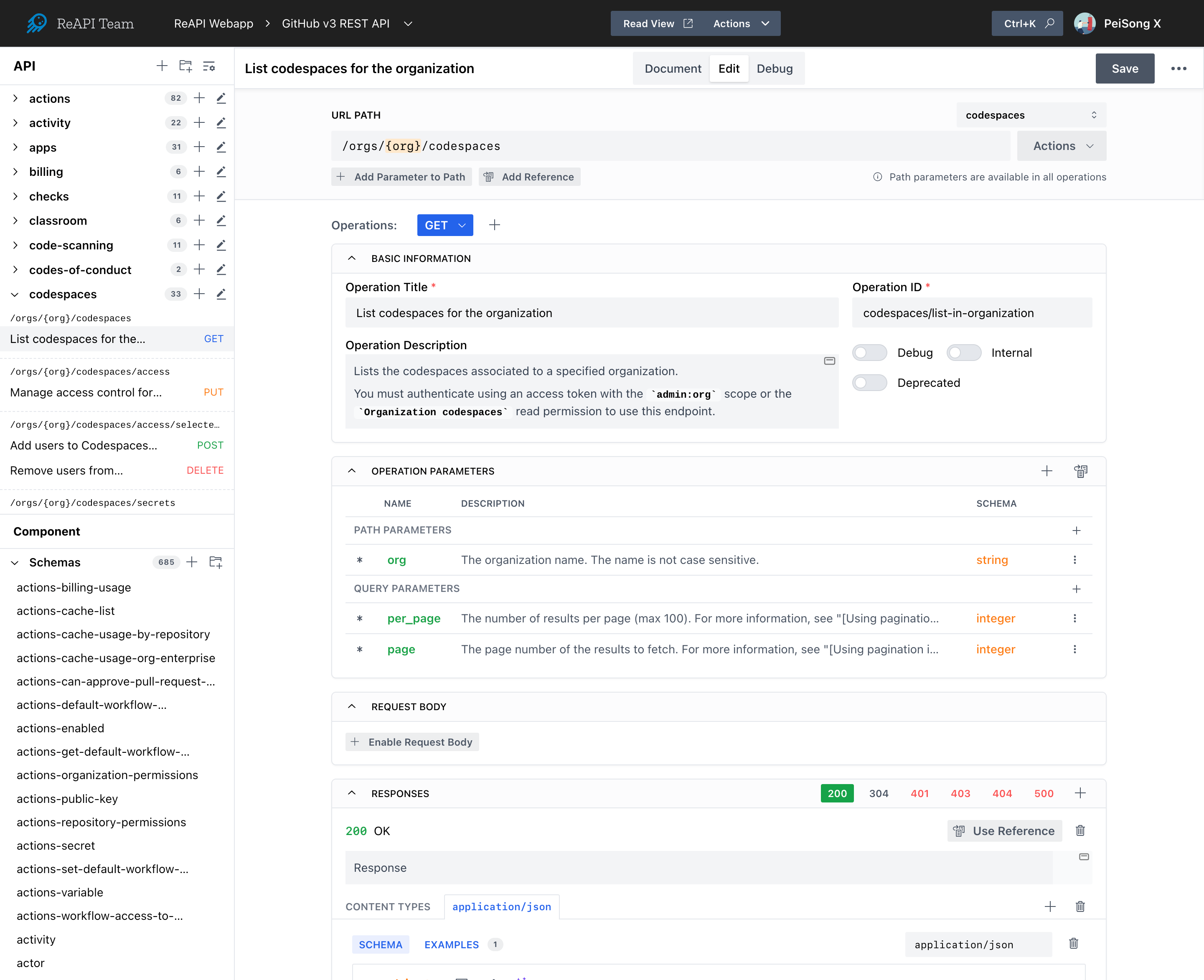This screenshot has height=980, width=1204.
Task: Expand the actions API group
Action: point(15,98)
